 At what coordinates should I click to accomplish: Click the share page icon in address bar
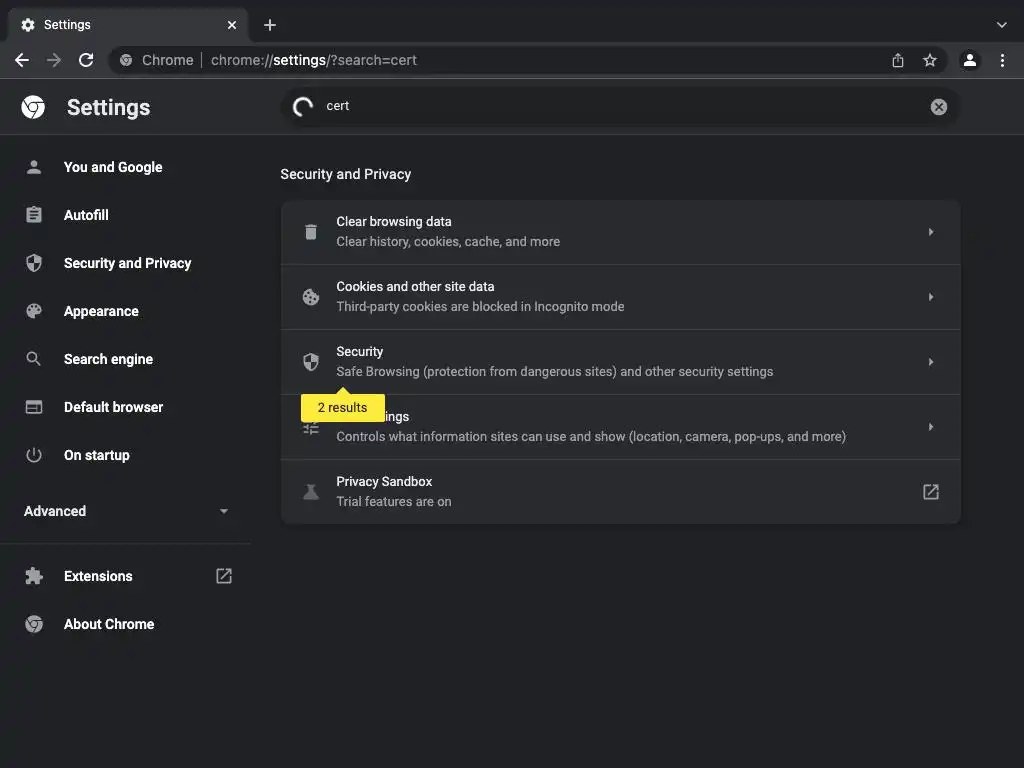pos(898,60)
